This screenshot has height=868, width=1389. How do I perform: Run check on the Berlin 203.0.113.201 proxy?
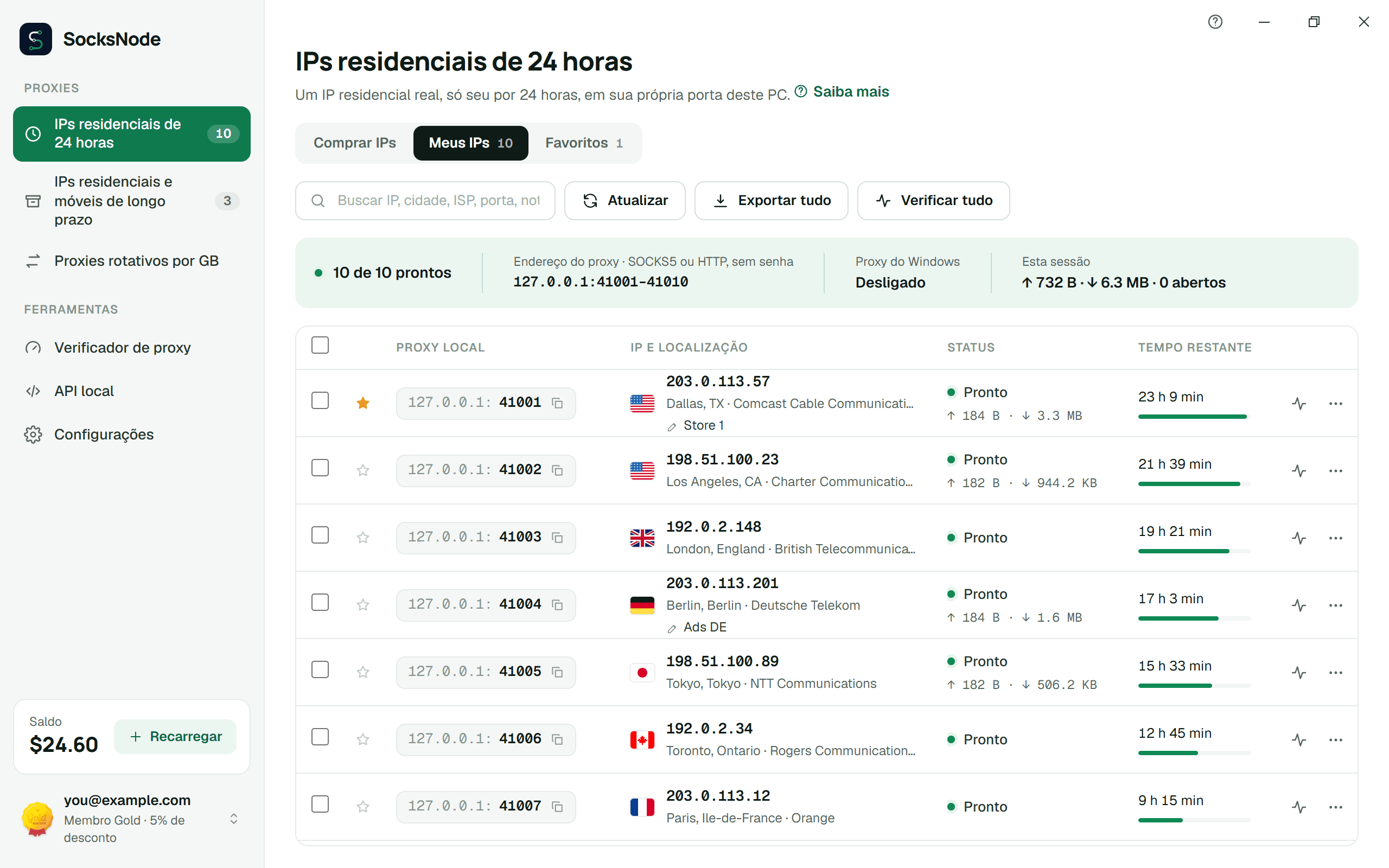(x=1299, y=605)
